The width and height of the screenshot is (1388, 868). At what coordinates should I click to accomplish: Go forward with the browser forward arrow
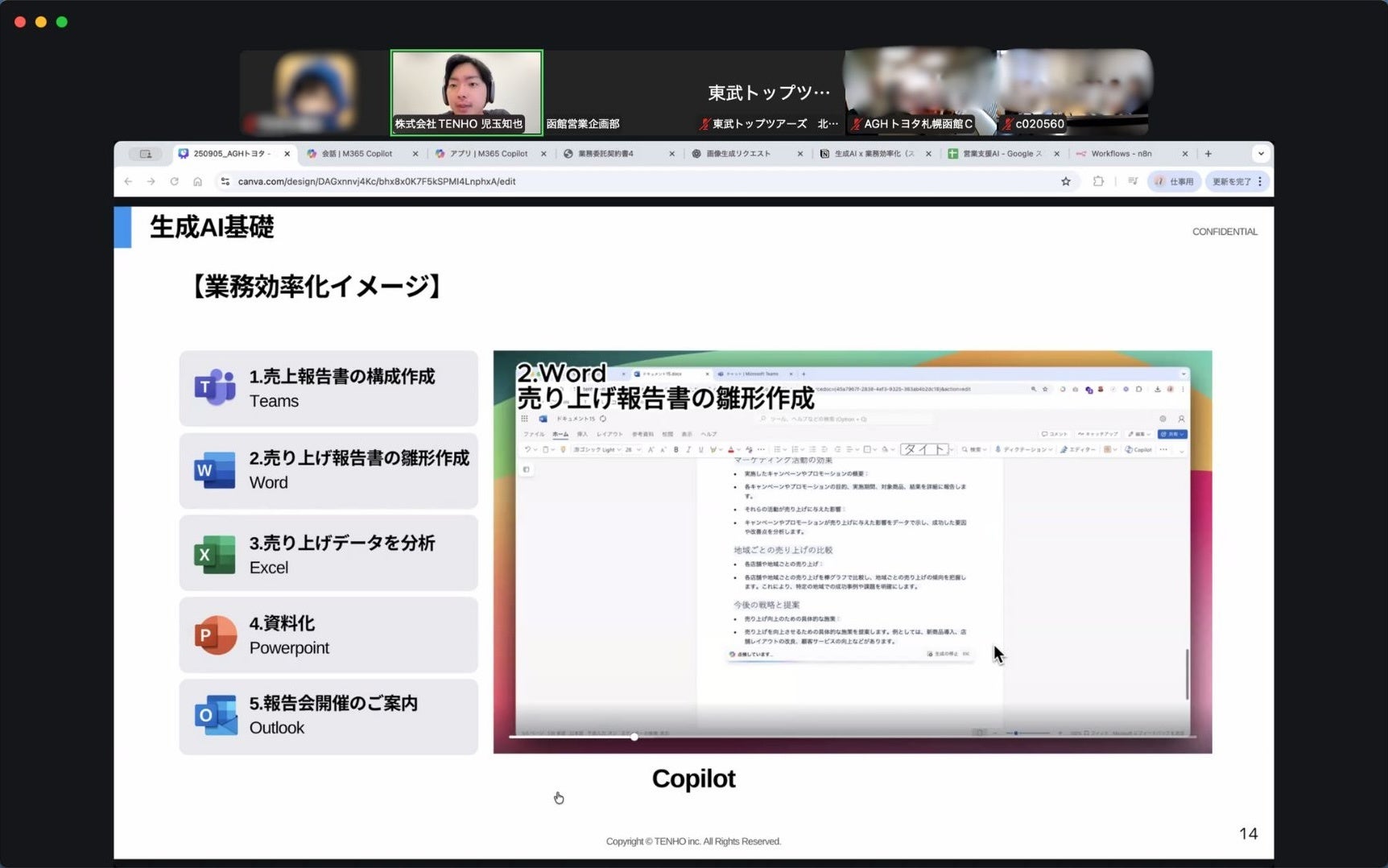click(151, 181)
